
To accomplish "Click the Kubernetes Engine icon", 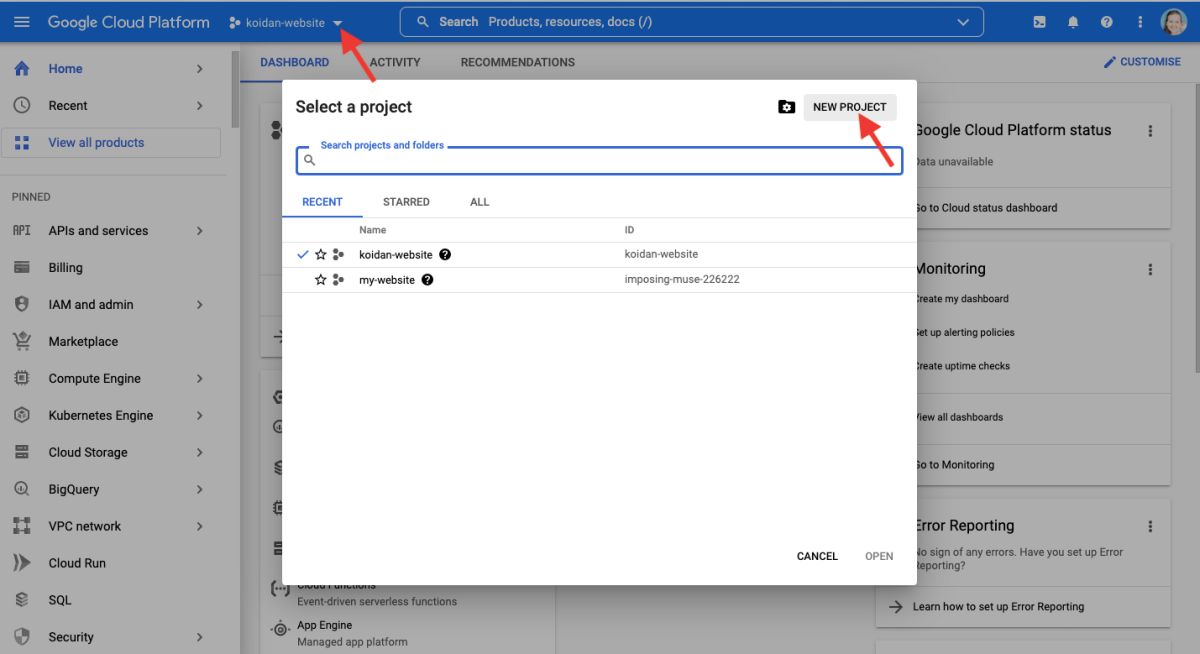I will pyautogui.click(x=22, y=416).
